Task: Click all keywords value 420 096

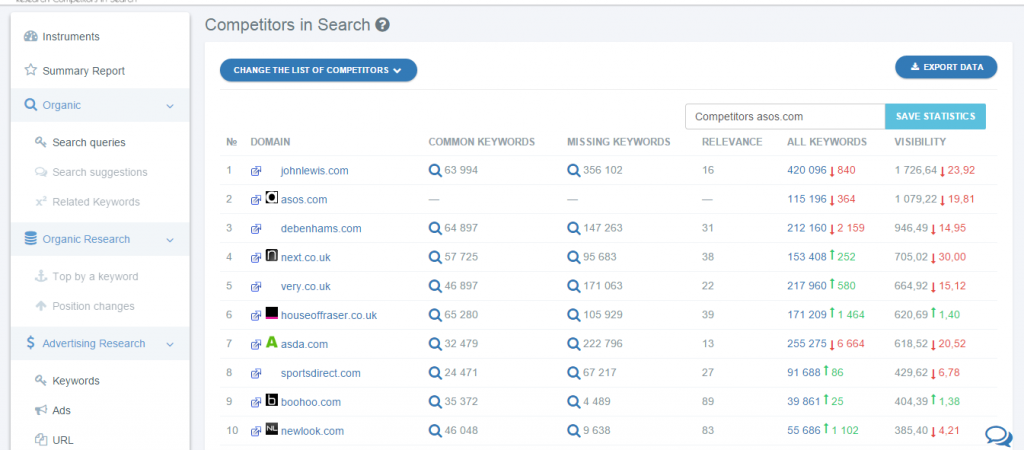Action: point(807,170)
